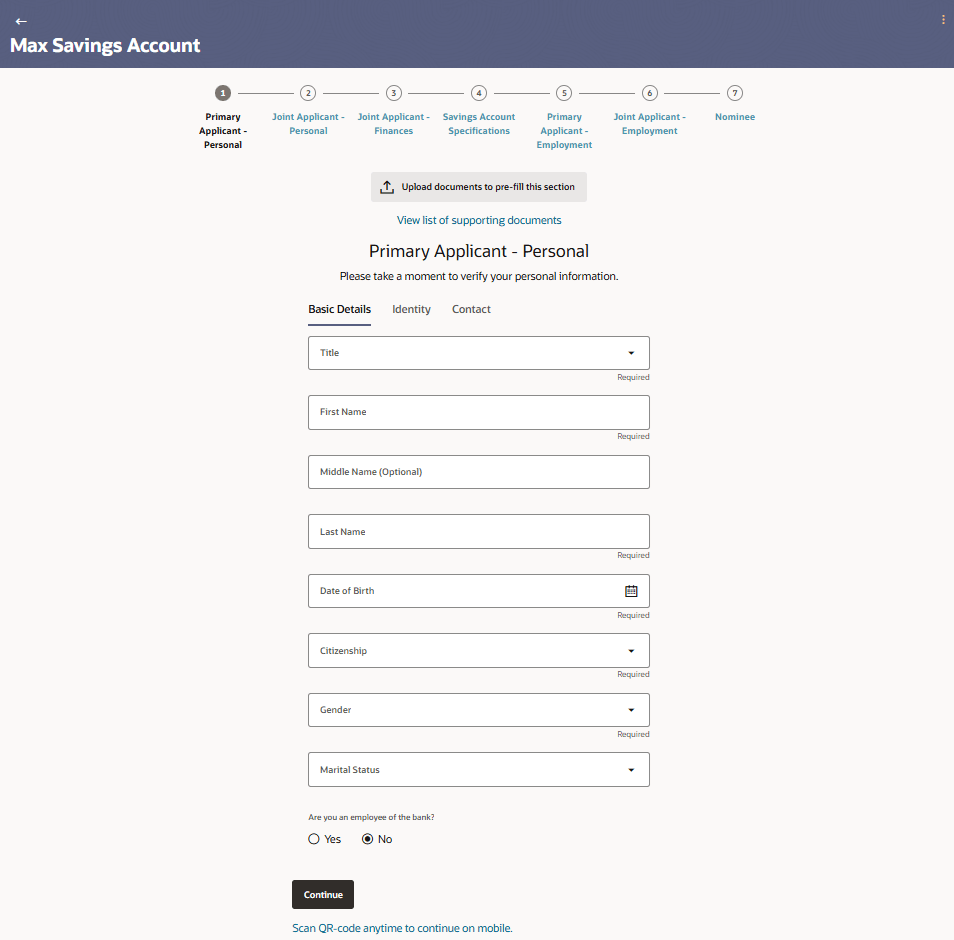Screen dimensions: 954x940
Task: Go back using the arrow icon
Action: click(21, 21)
